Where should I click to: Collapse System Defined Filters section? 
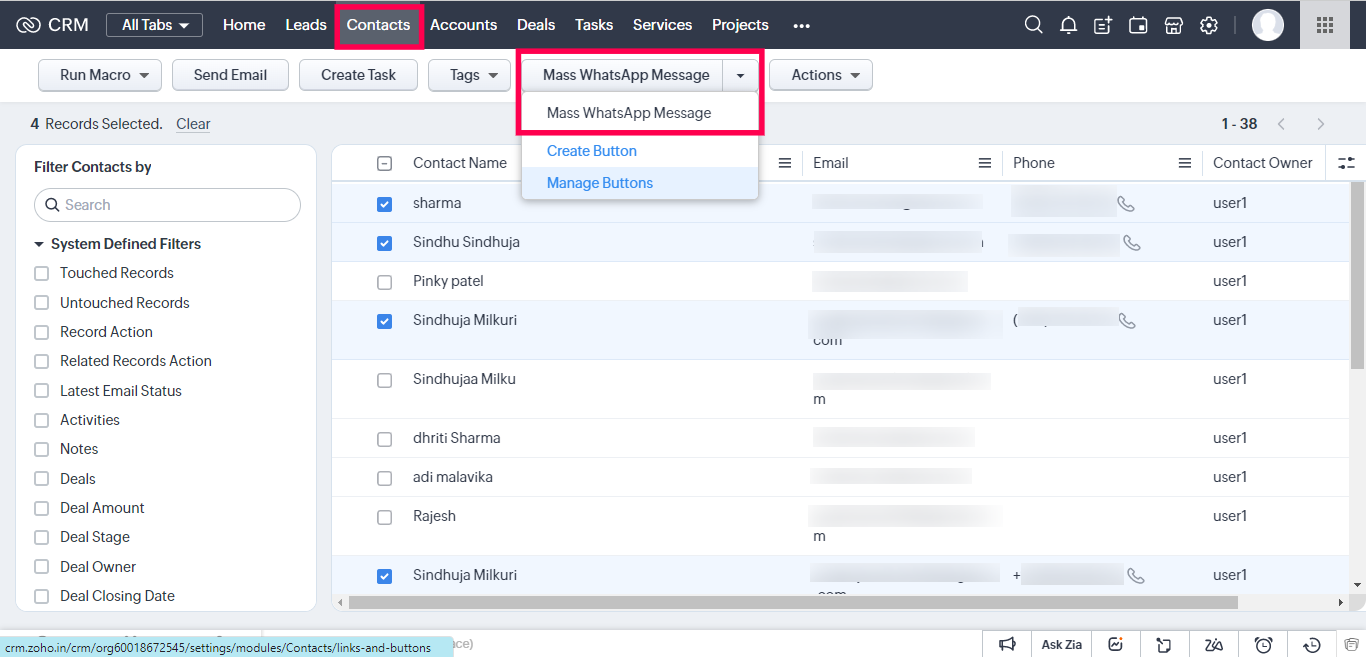(39, 244)
